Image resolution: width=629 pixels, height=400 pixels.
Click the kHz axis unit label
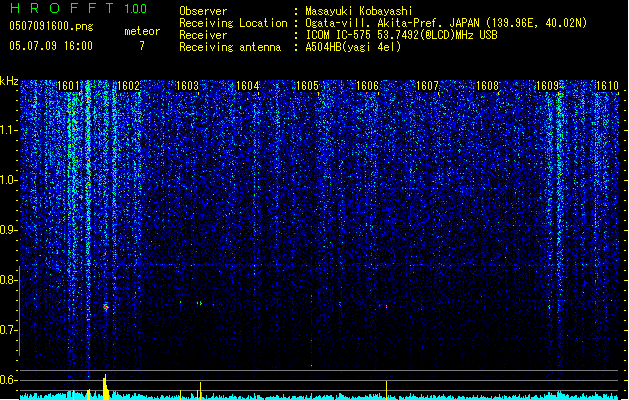(9, 81)
